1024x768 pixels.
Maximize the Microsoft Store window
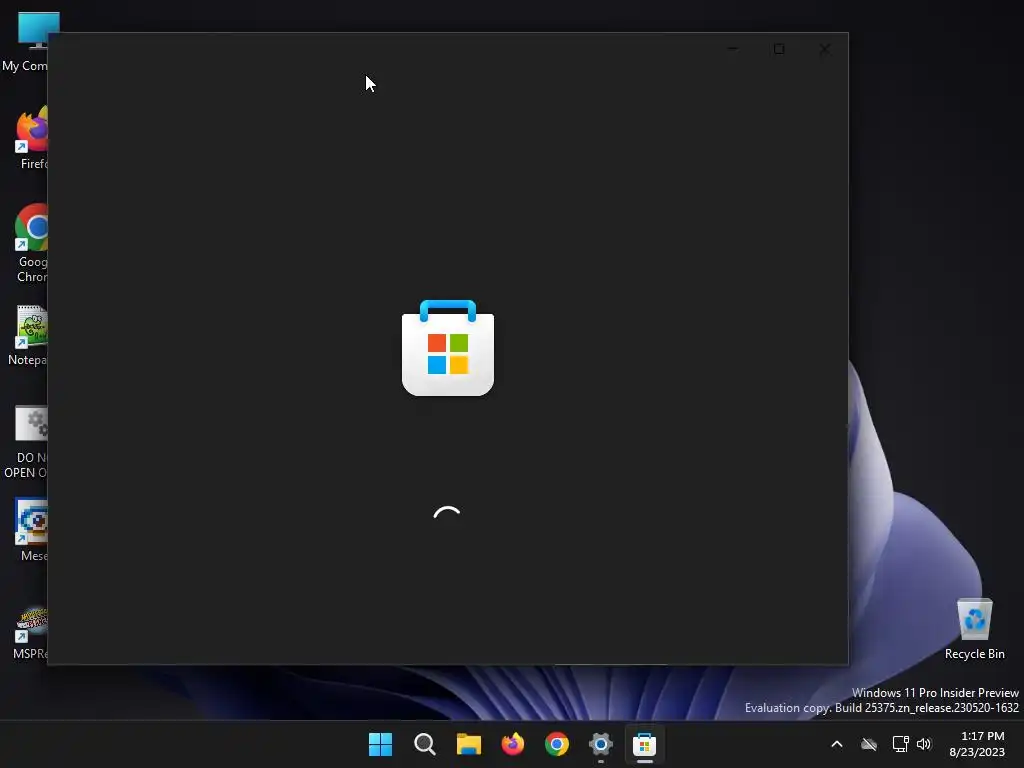[x=778, y=49]
